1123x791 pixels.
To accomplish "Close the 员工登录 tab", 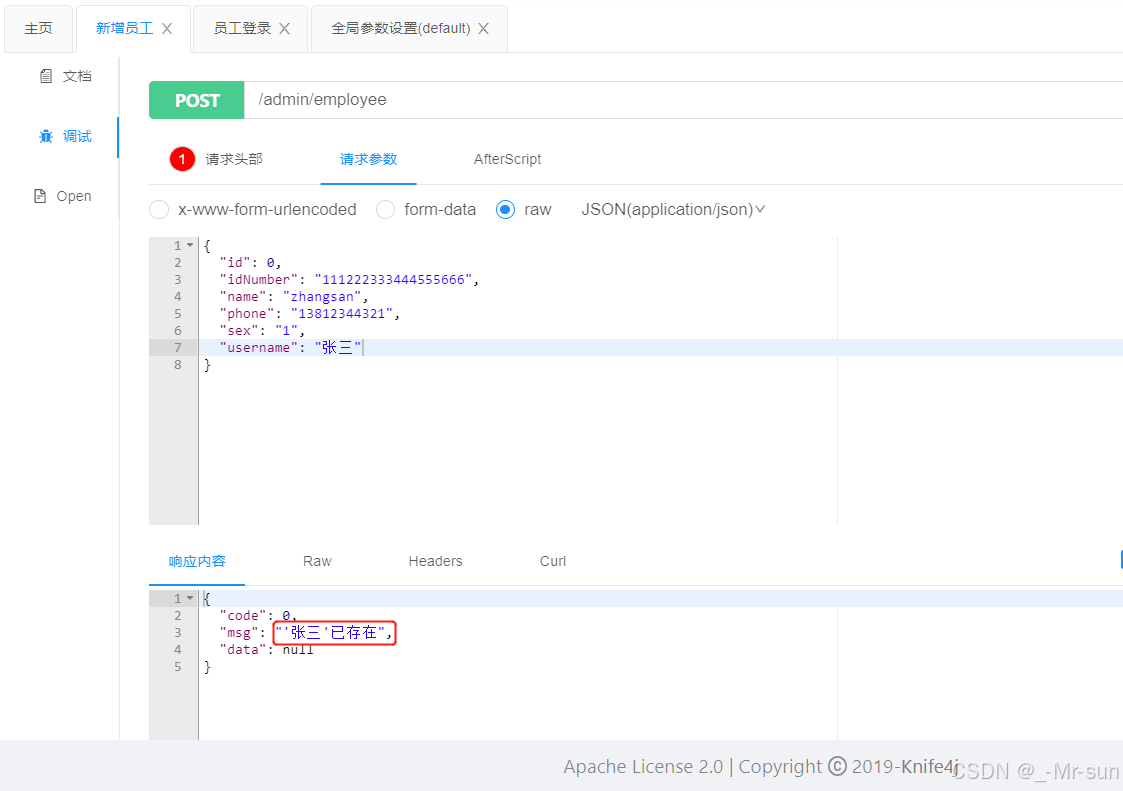I will [x=284, y=29].
